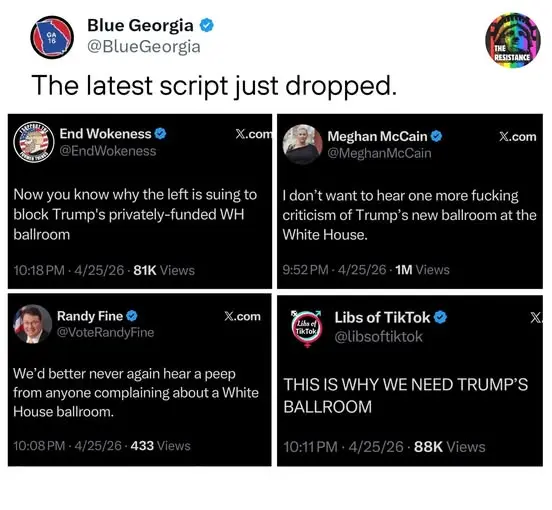Open the Blue Georgia profile avatar
Screen dimensions: 552x510
click(x=52, y=37)
